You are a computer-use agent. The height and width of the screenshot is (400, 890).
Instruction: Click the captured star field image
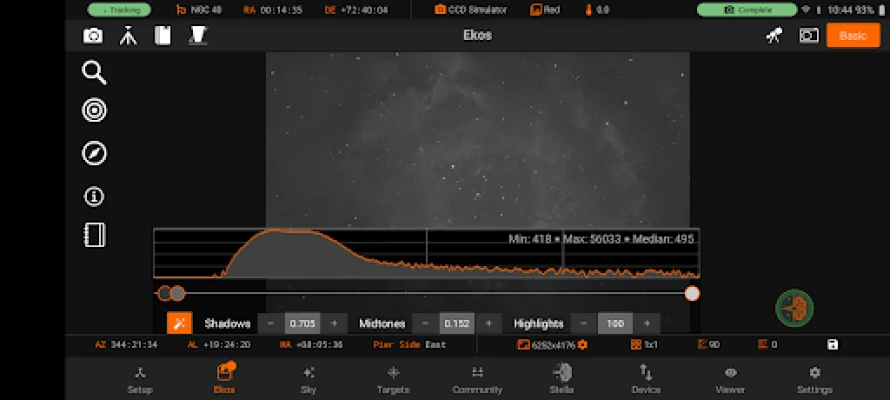coord(478,140)
